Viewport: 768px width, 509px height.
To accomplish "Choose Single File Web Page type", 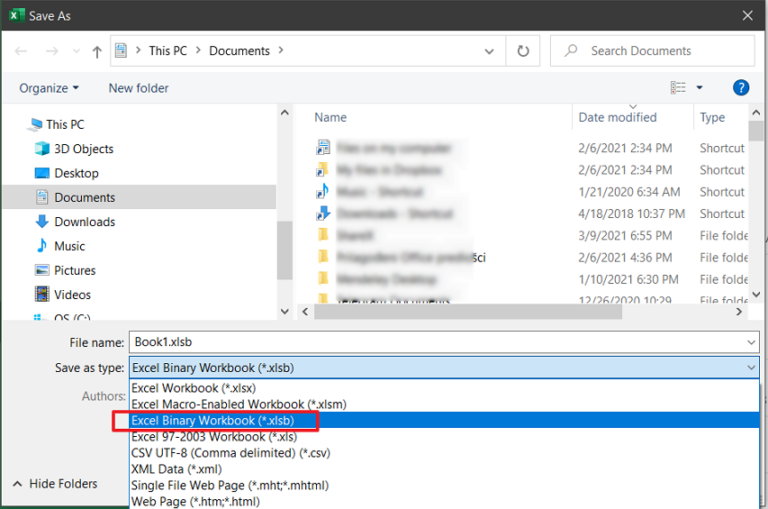I will pos(444,485).
